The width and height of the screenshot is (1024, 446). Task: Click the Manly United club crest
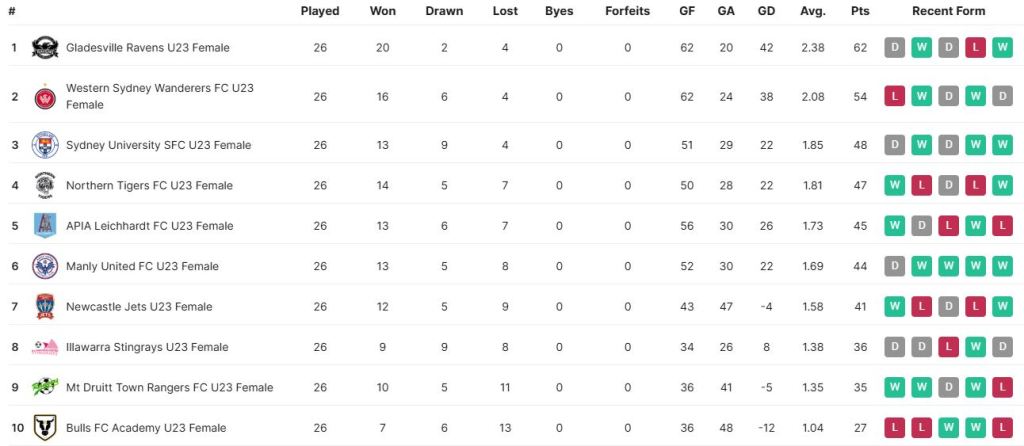(45, 266)
